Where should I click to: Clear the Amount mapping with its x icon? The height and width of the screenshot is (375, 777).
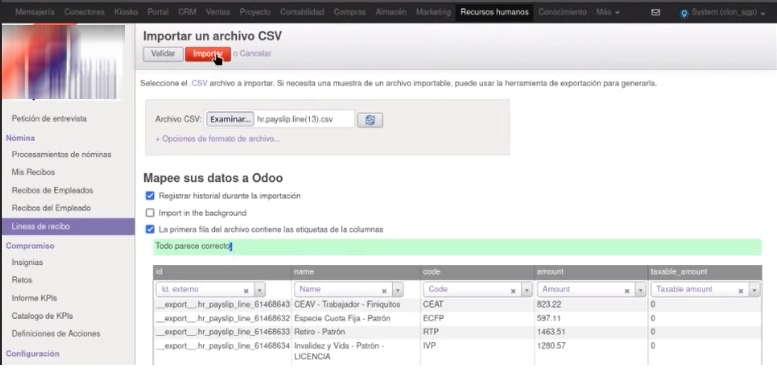(627, 291)
